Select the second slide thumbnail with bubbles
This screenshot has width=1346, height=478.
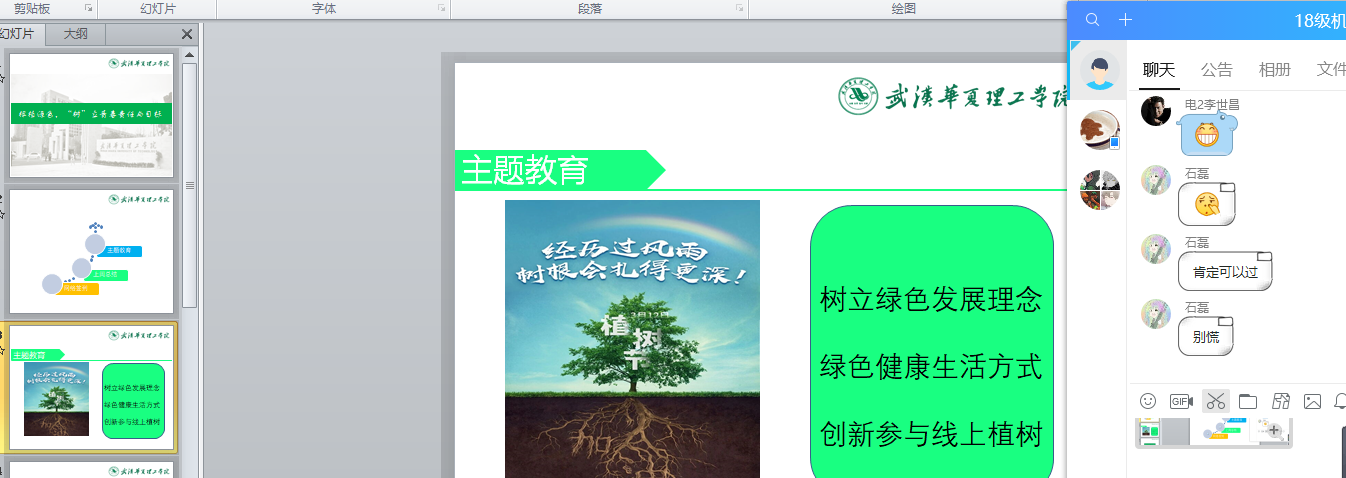92,251
